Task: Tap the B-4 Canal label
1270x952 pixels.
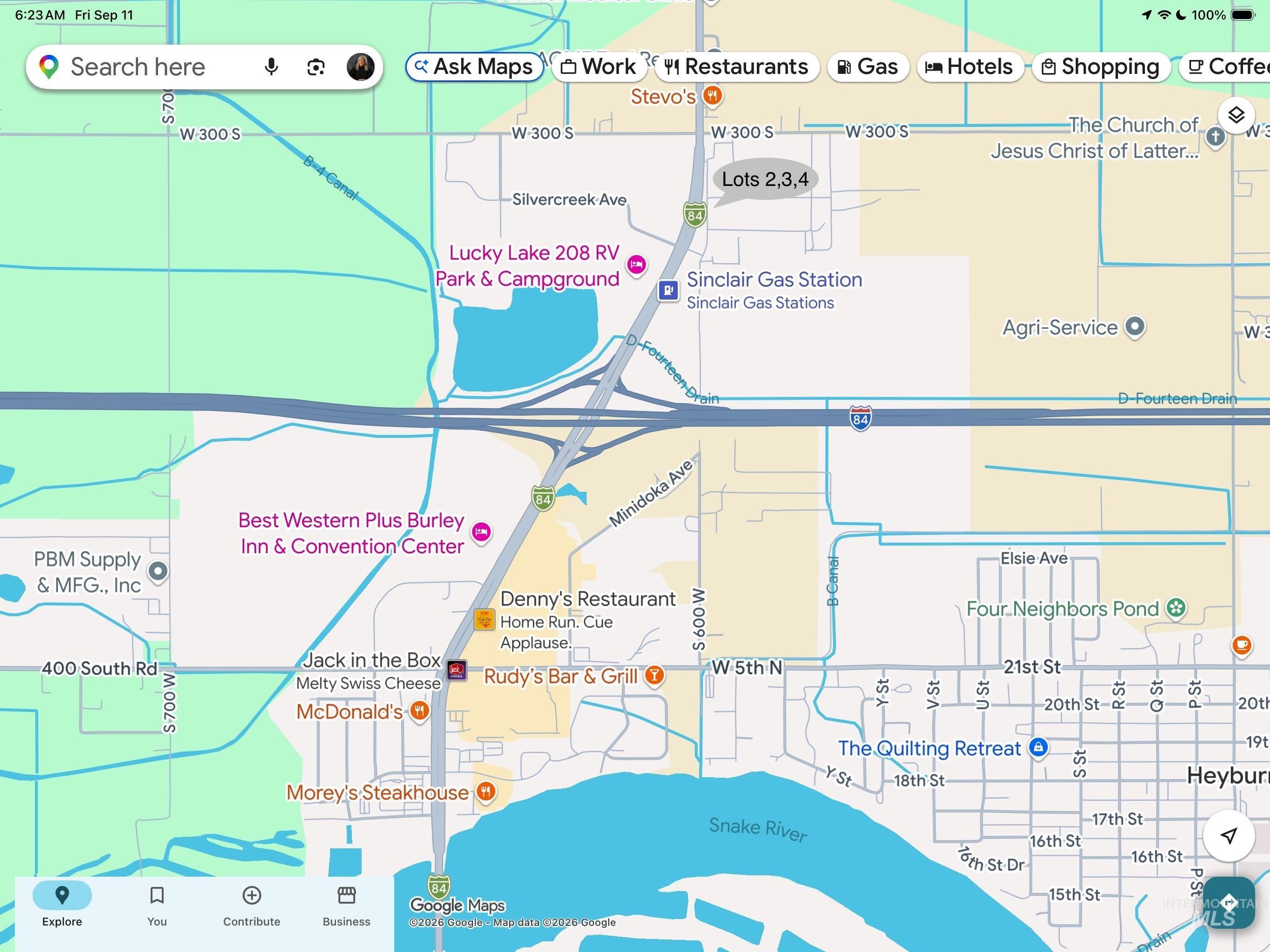Action: 331,178
